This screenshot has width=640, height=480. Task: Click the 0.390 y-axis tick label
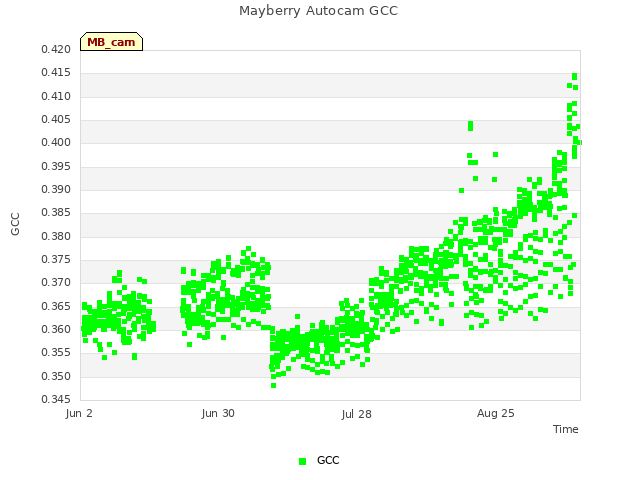[x=56, y=189]
